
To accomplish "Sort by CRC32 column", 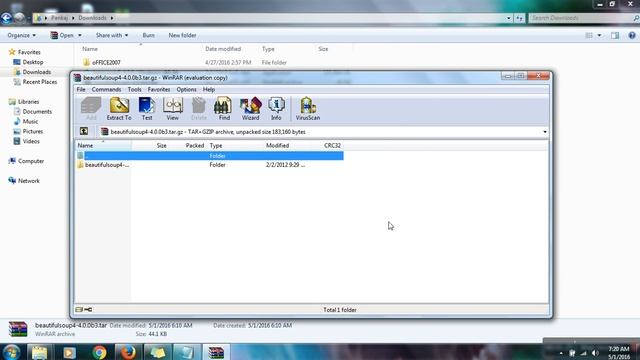I will [x=332, y=145].
